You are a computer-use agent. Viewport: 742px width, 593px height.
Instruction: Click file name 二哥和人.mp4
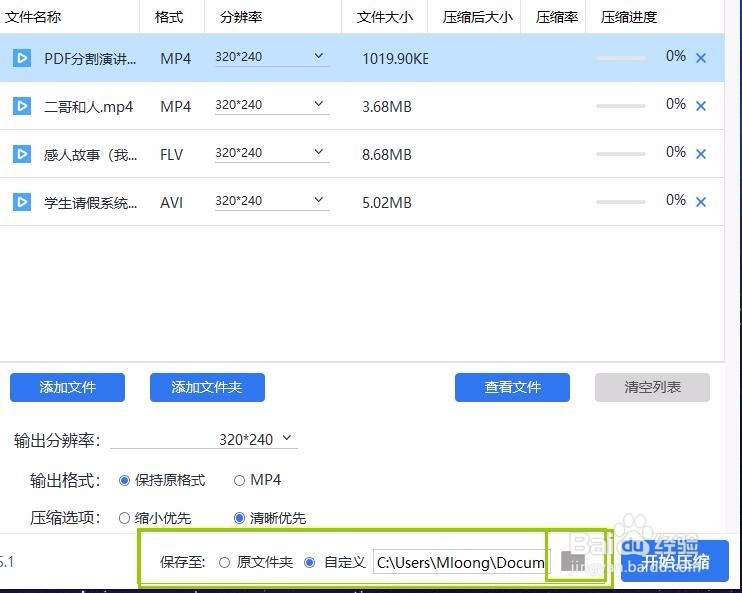[88, 107]
